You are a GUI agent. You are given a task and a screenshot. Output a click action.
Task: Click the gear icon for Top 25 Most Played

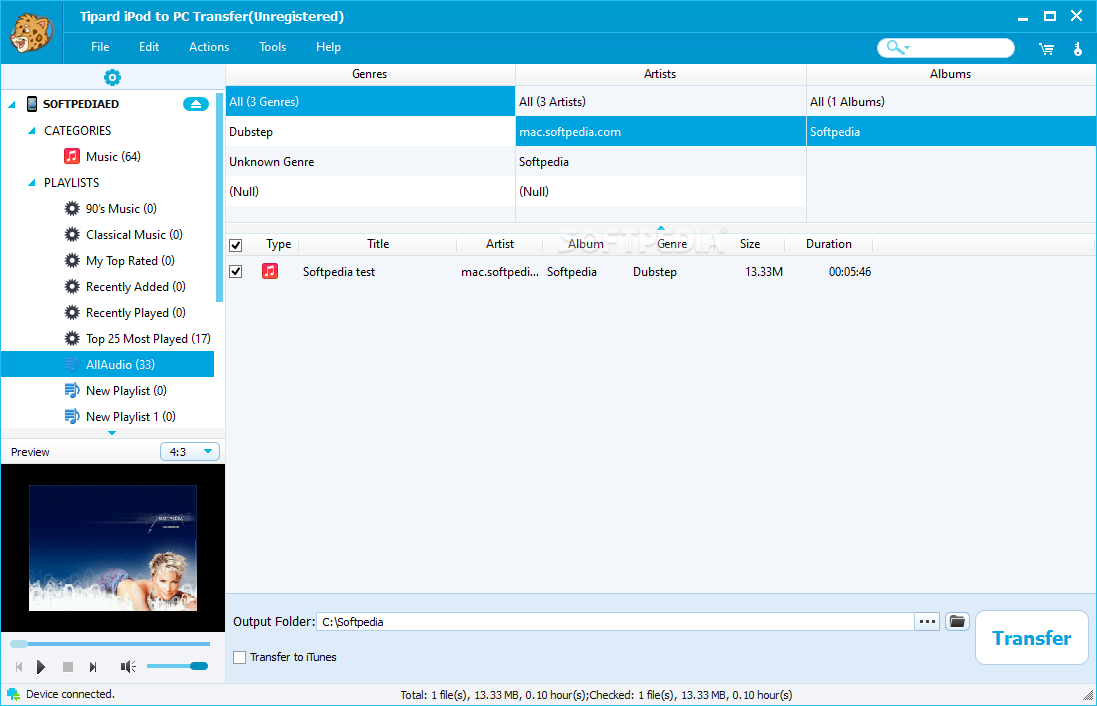(x=72, y=339)
